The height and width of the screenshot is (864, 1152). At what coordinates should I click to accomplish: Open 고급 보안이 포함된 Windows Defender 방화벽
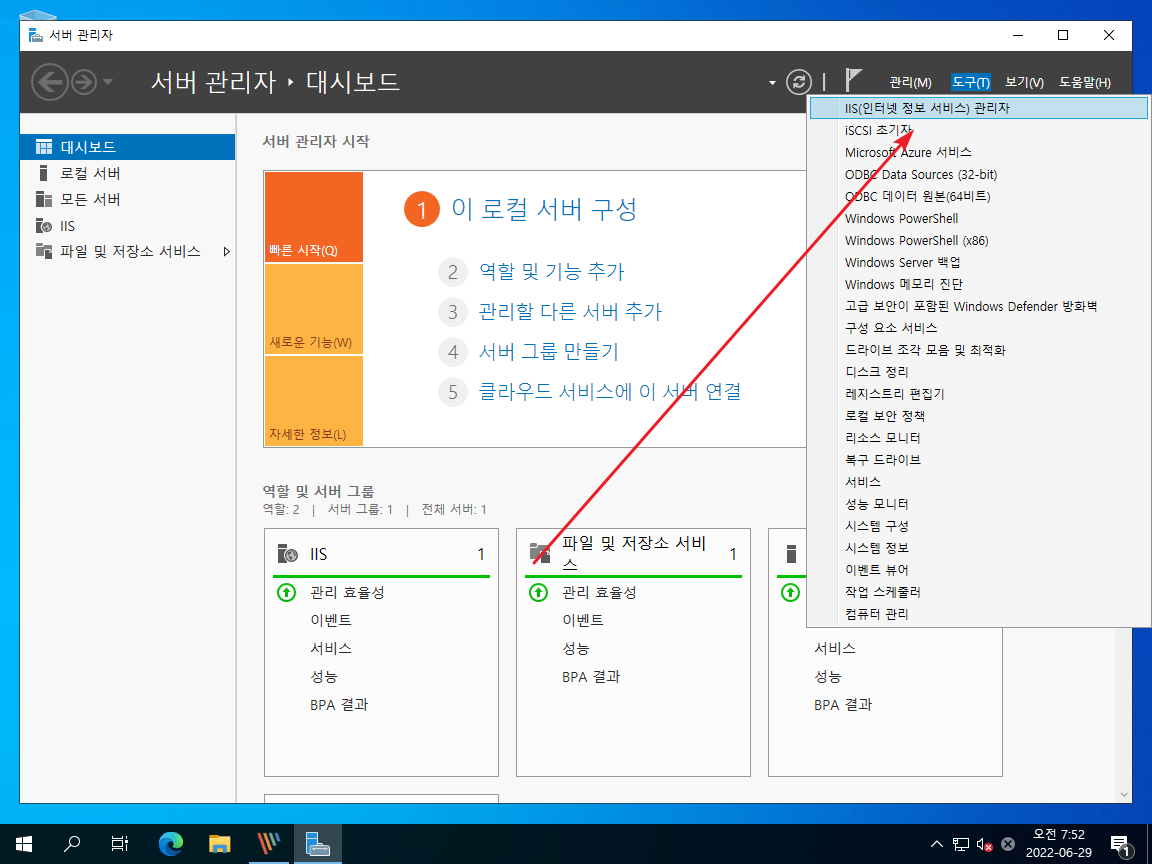[979, 306]
